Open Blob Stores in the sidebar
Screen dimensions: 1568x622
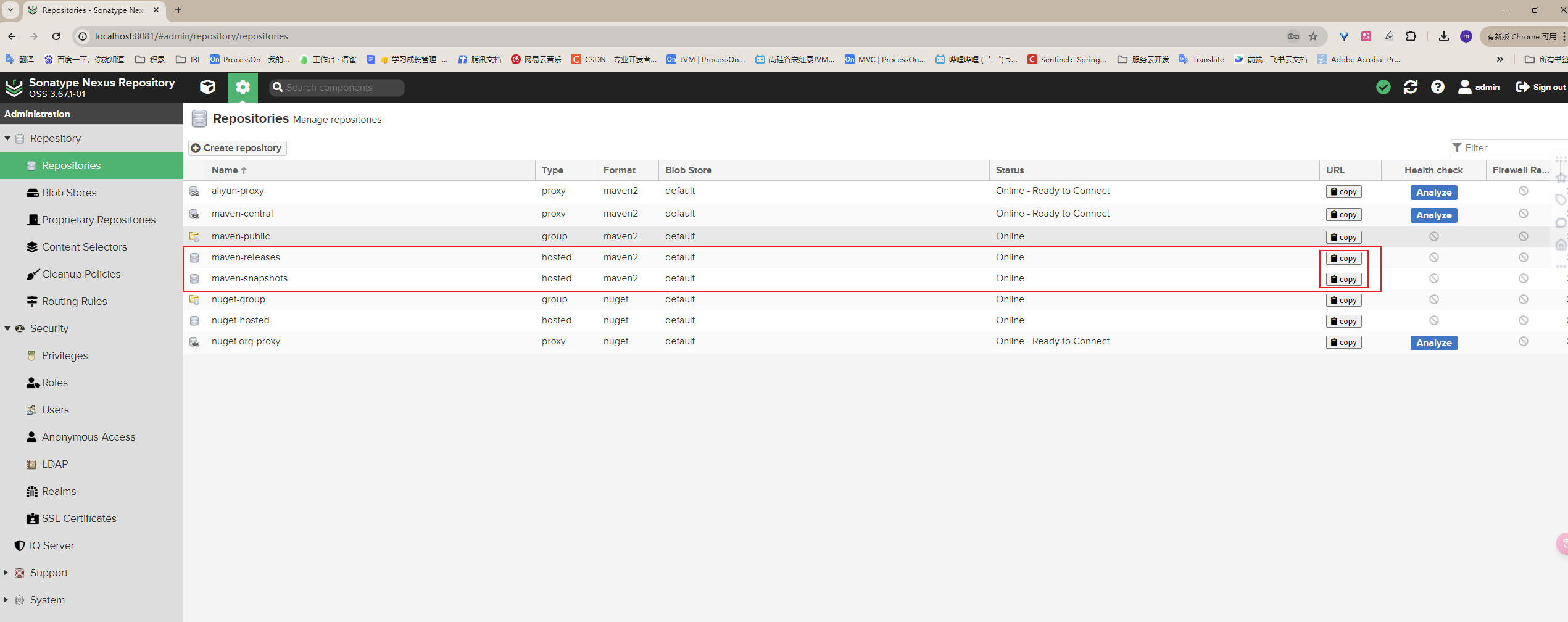69,193
